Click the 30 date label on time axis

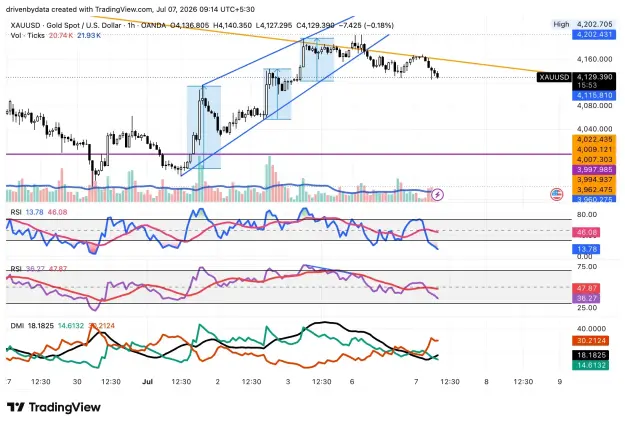point(77,382)
